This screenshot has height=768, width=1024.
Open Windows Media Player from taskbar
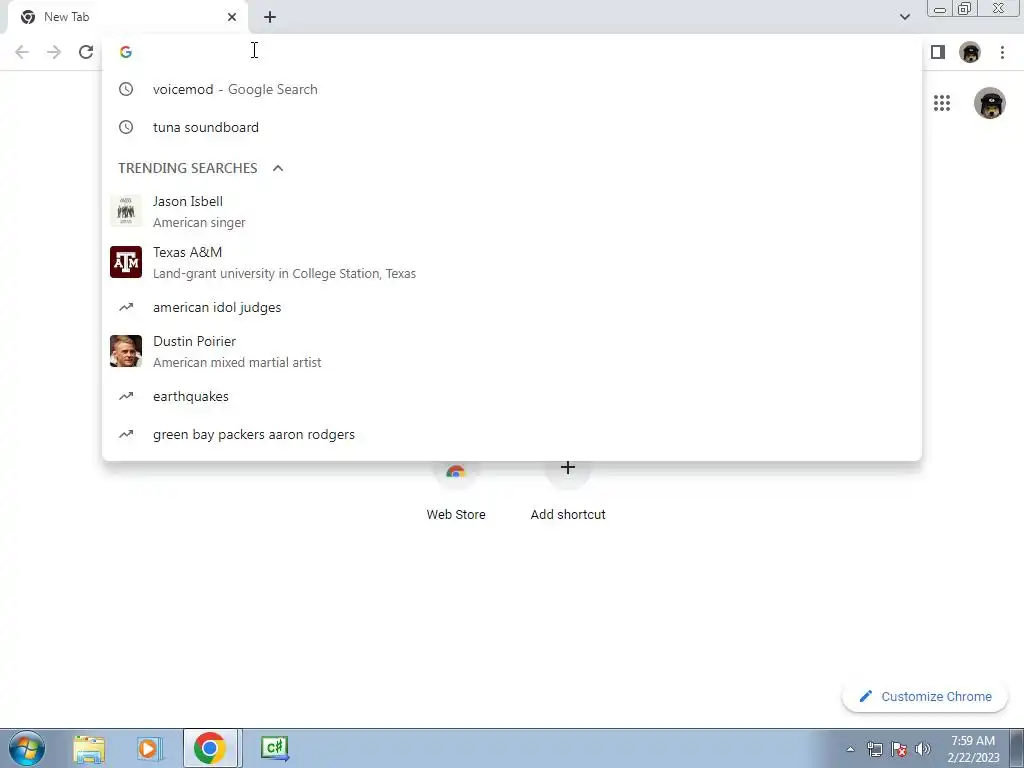[x=148, y=748]
